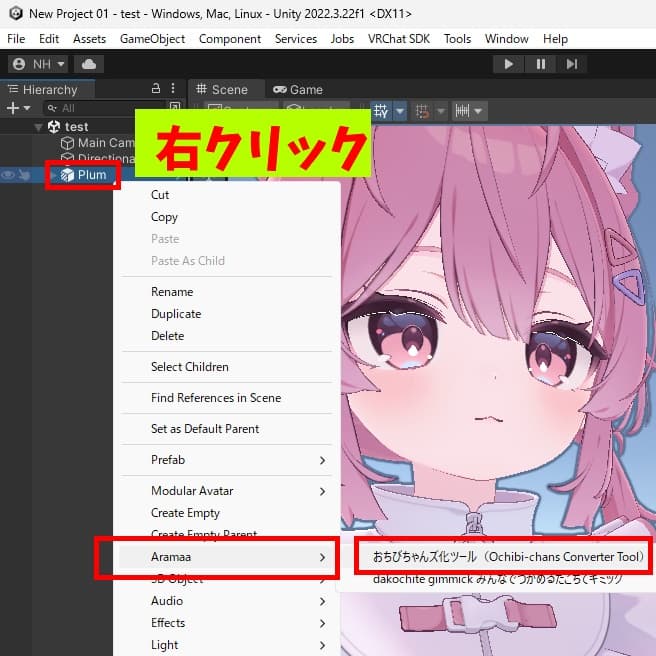
Task: Click the cloud services icon
Action: point(89,64)
